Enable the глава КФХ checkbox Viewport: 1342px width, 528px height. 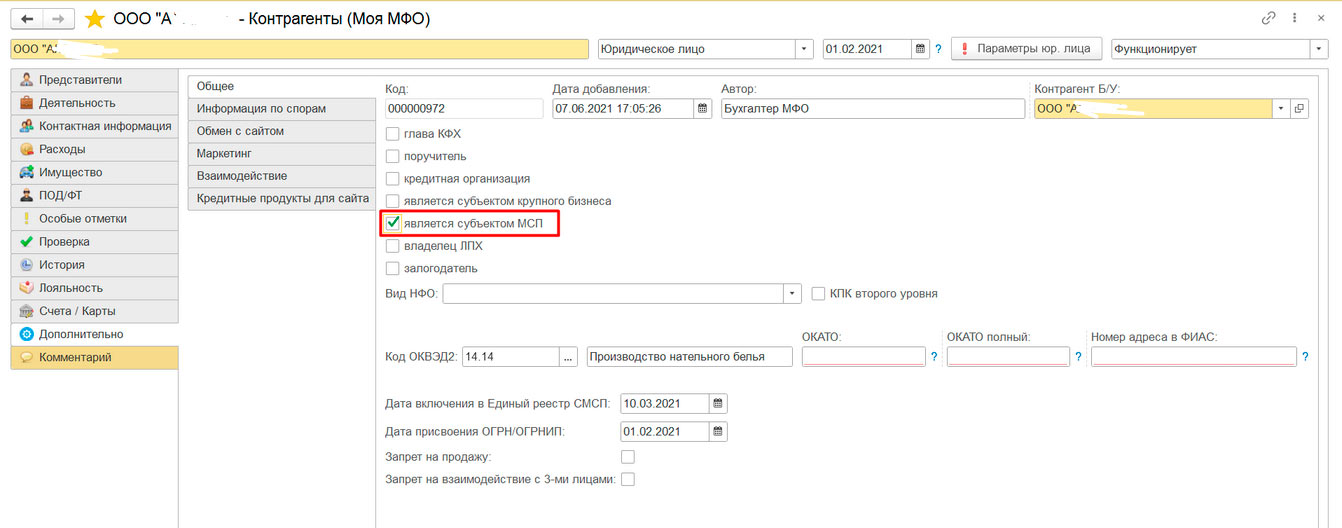393,133
